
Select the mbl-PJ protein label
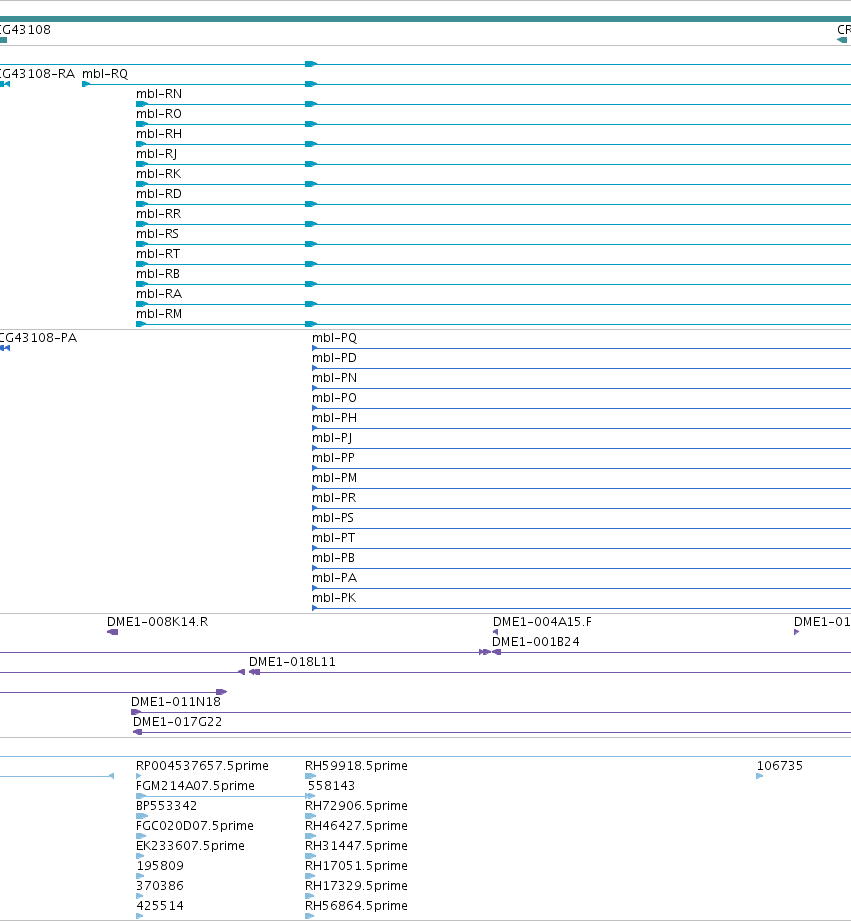pos(332,438)
